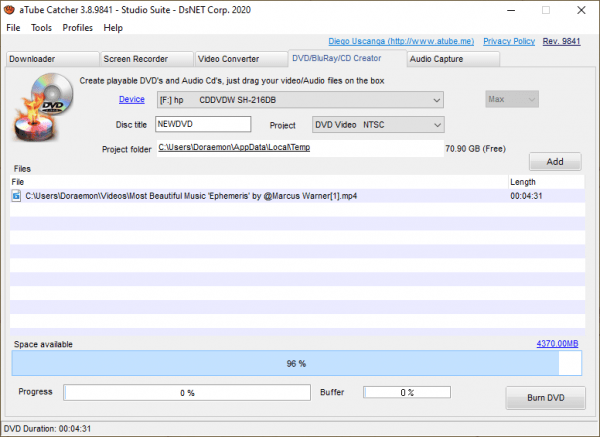Screen dimensions: 600x437
Task: Switch to the Audio Capture tab
Action: tap(453, 59)
